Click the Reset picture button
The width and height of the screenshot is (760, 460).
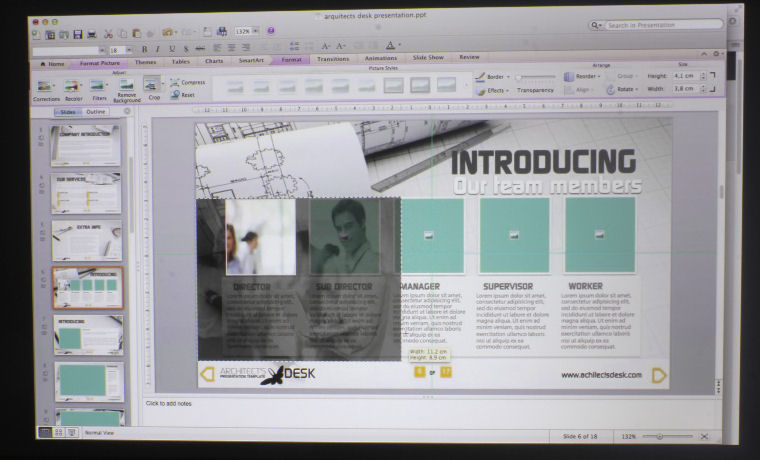(x=183, y=95)
